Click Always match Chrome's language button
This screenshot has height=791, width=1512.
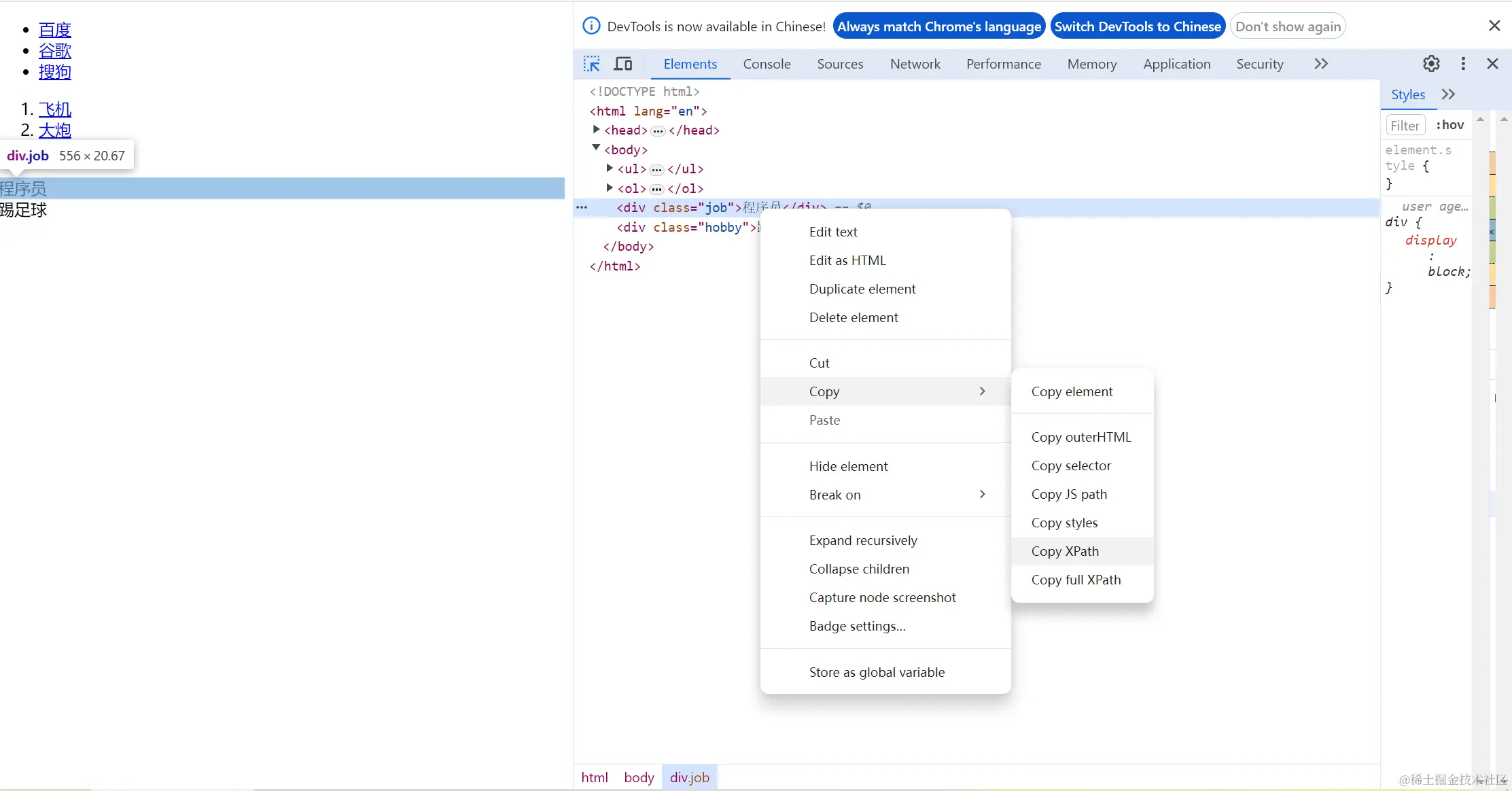(x=938, y=27)
